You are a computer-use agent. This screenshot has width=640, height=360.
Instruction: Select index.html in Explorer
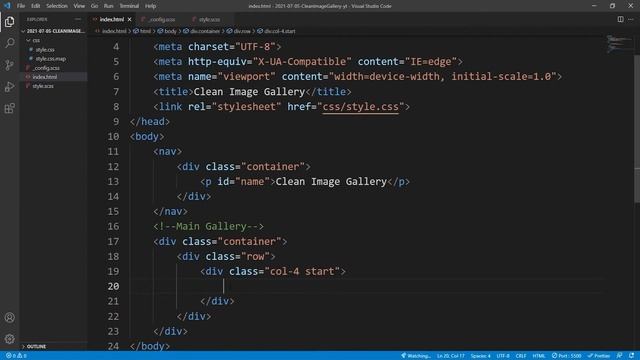45,77
